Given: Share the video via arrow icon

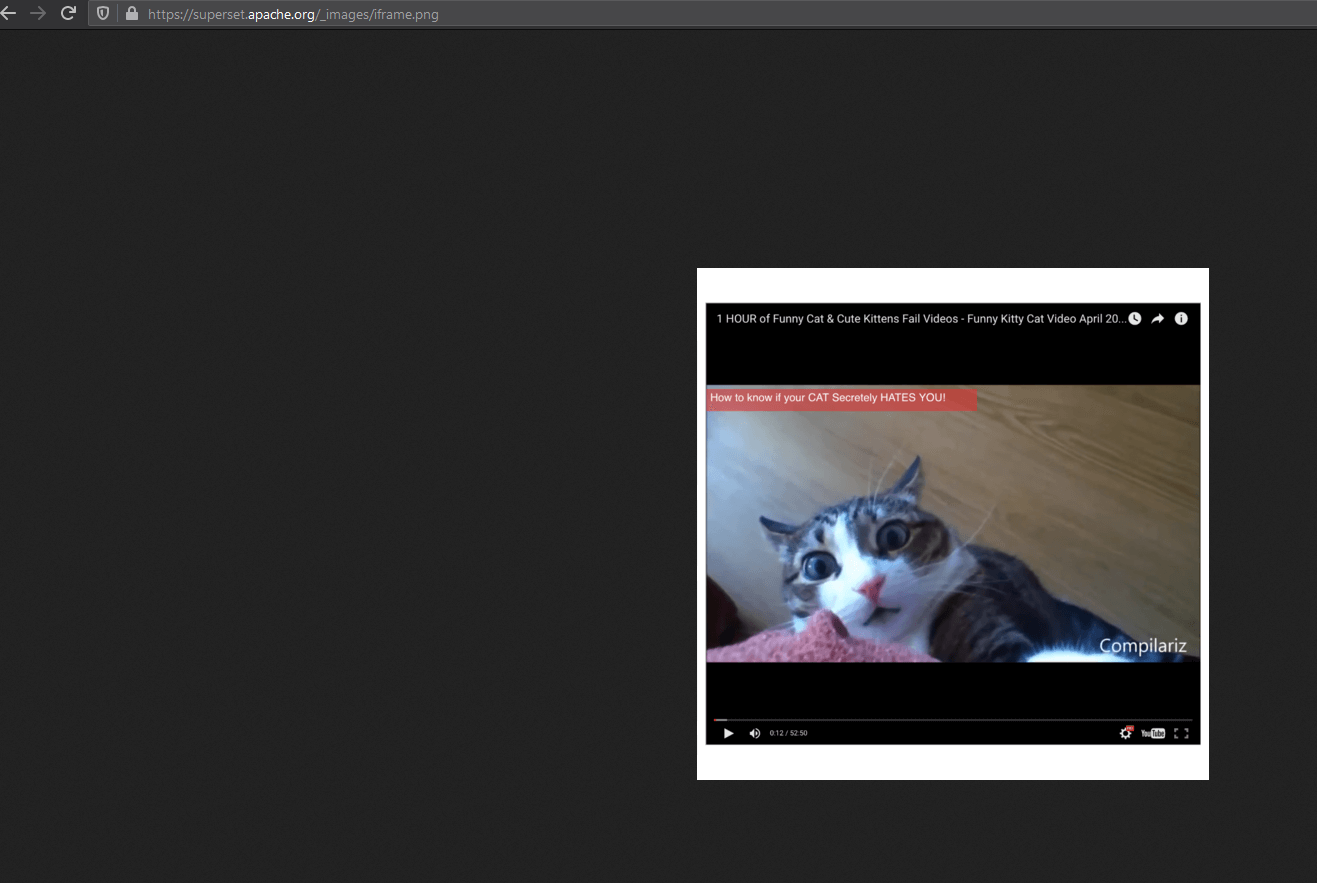Looking at the screenshot, I should tap(1158, 318).
